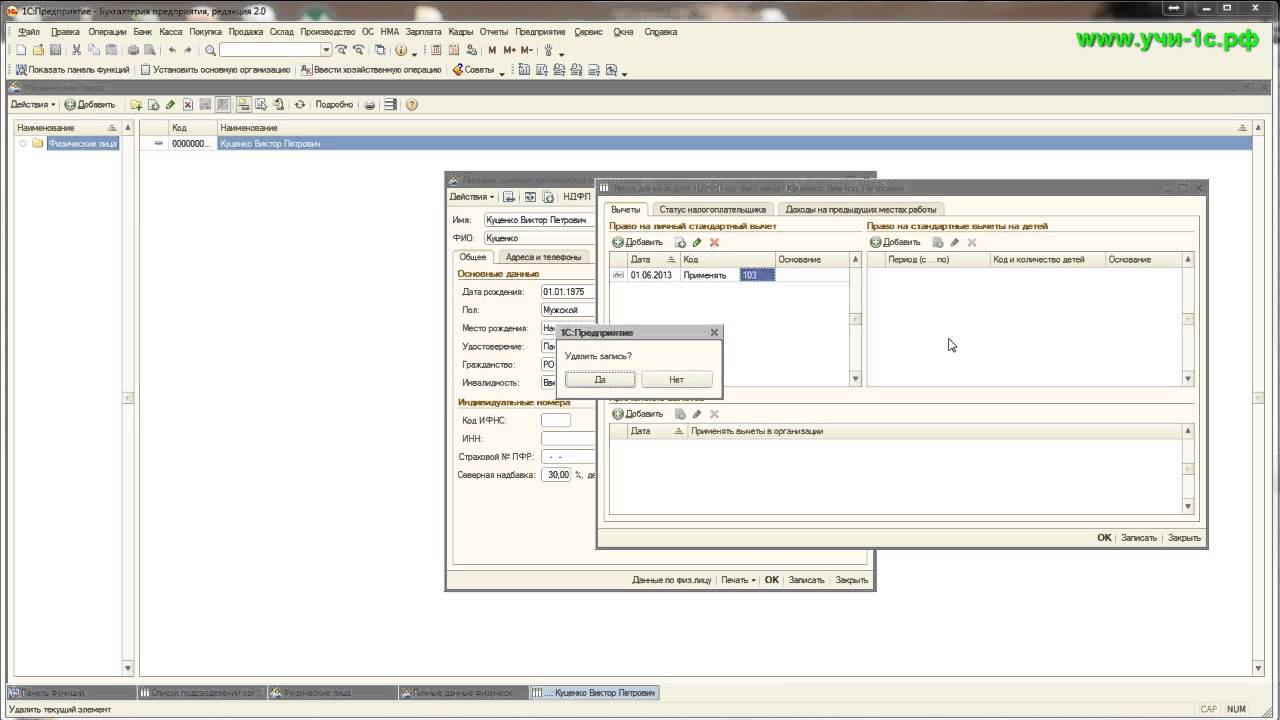Open the Печать dropdown in personal data form

point(738,580)
